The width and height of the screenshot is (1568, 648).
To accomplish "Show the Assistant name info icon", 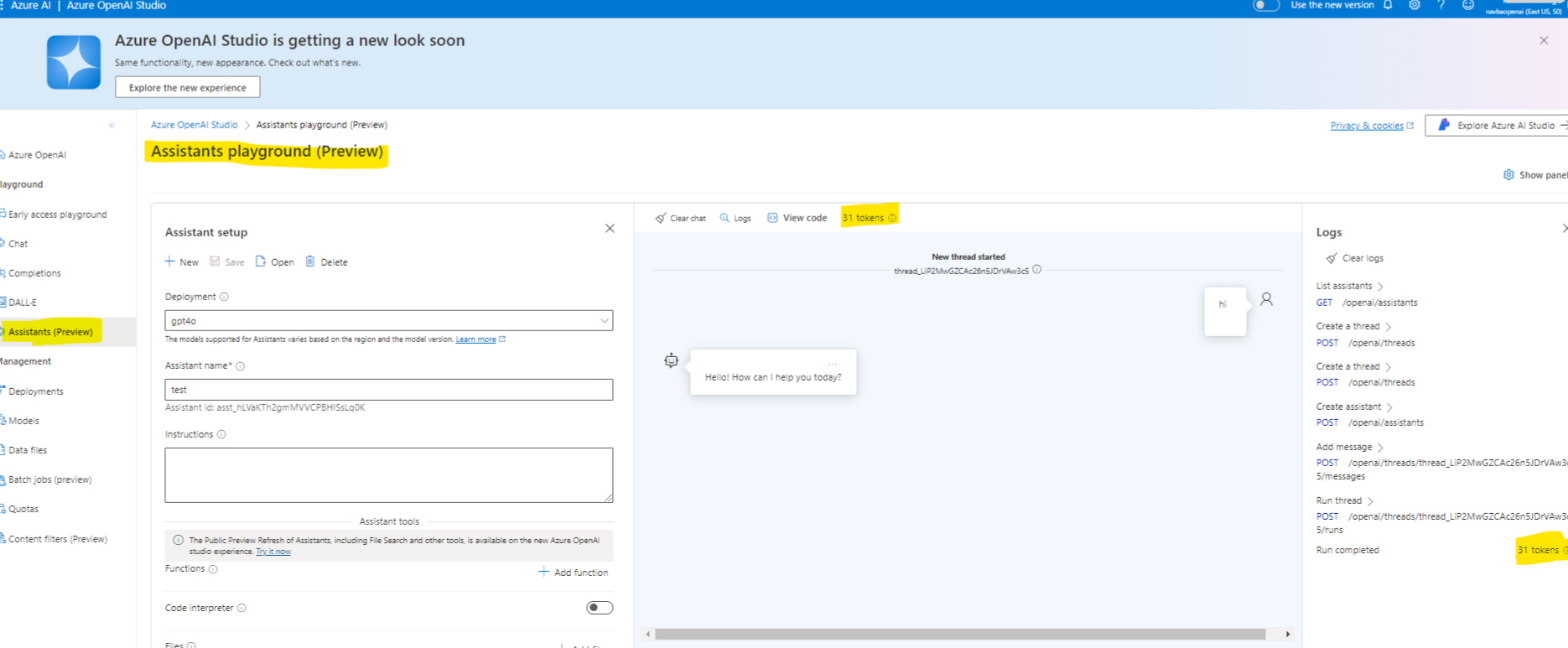I will pos(241,366).
